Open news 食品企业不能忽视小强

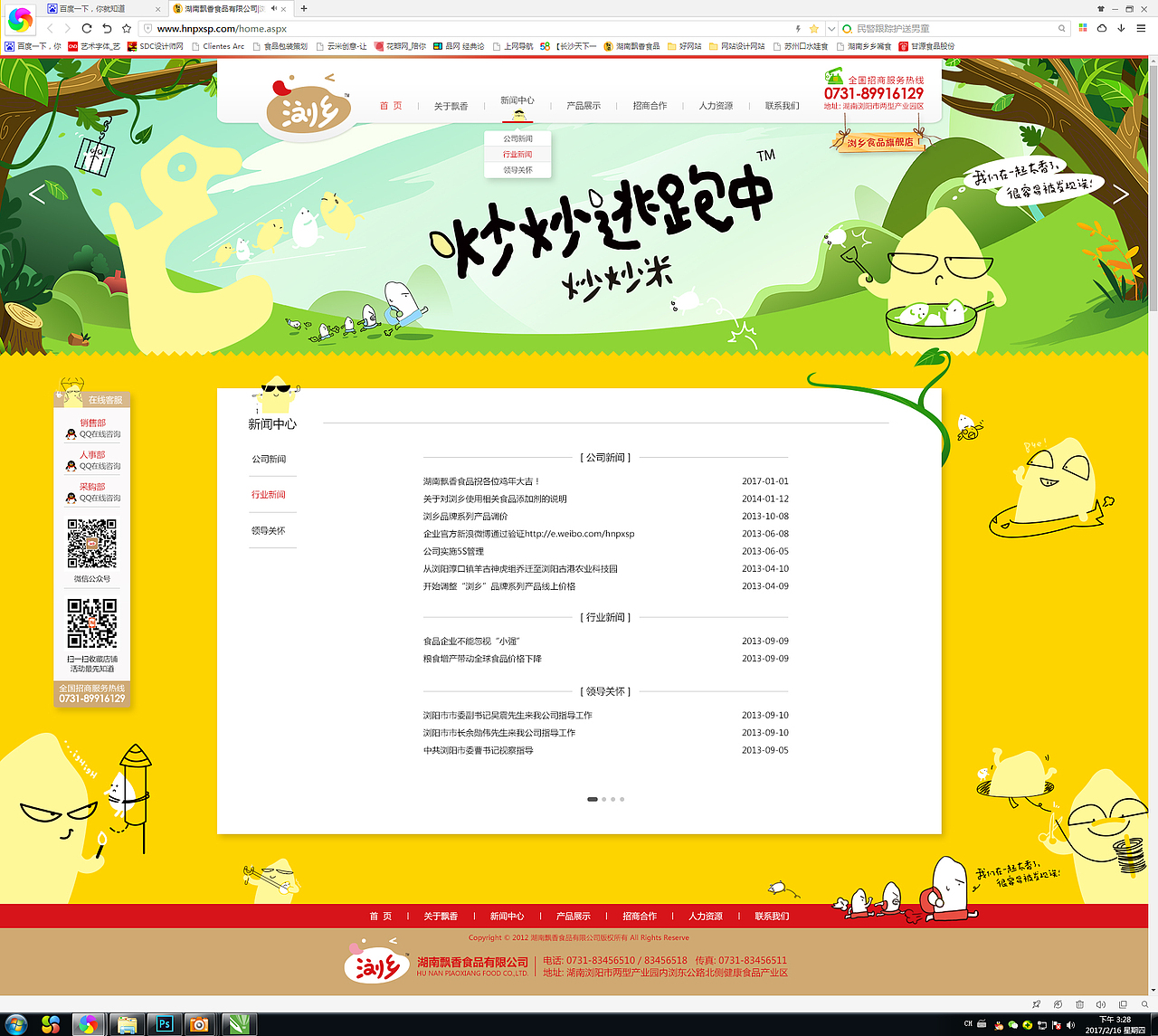point(471,641)
